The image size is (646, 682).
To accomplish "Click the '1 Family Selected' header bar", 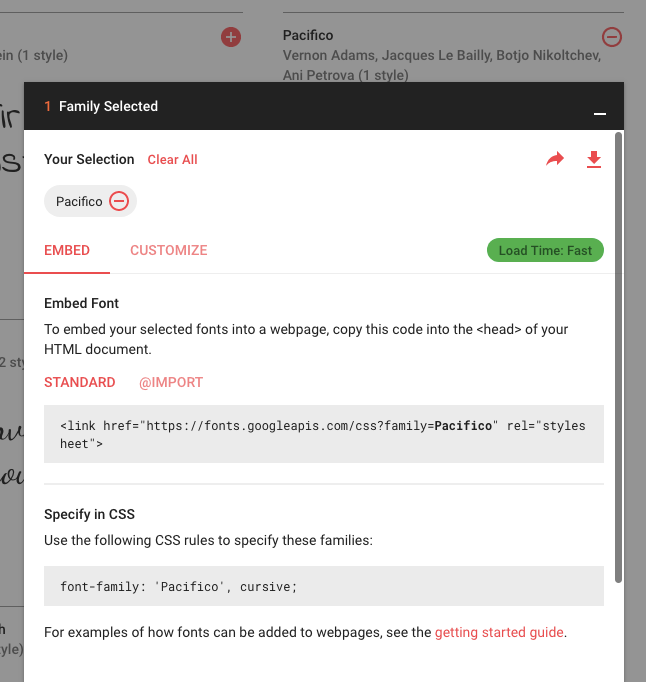I will pyautogui.click(x=324, y=106).
